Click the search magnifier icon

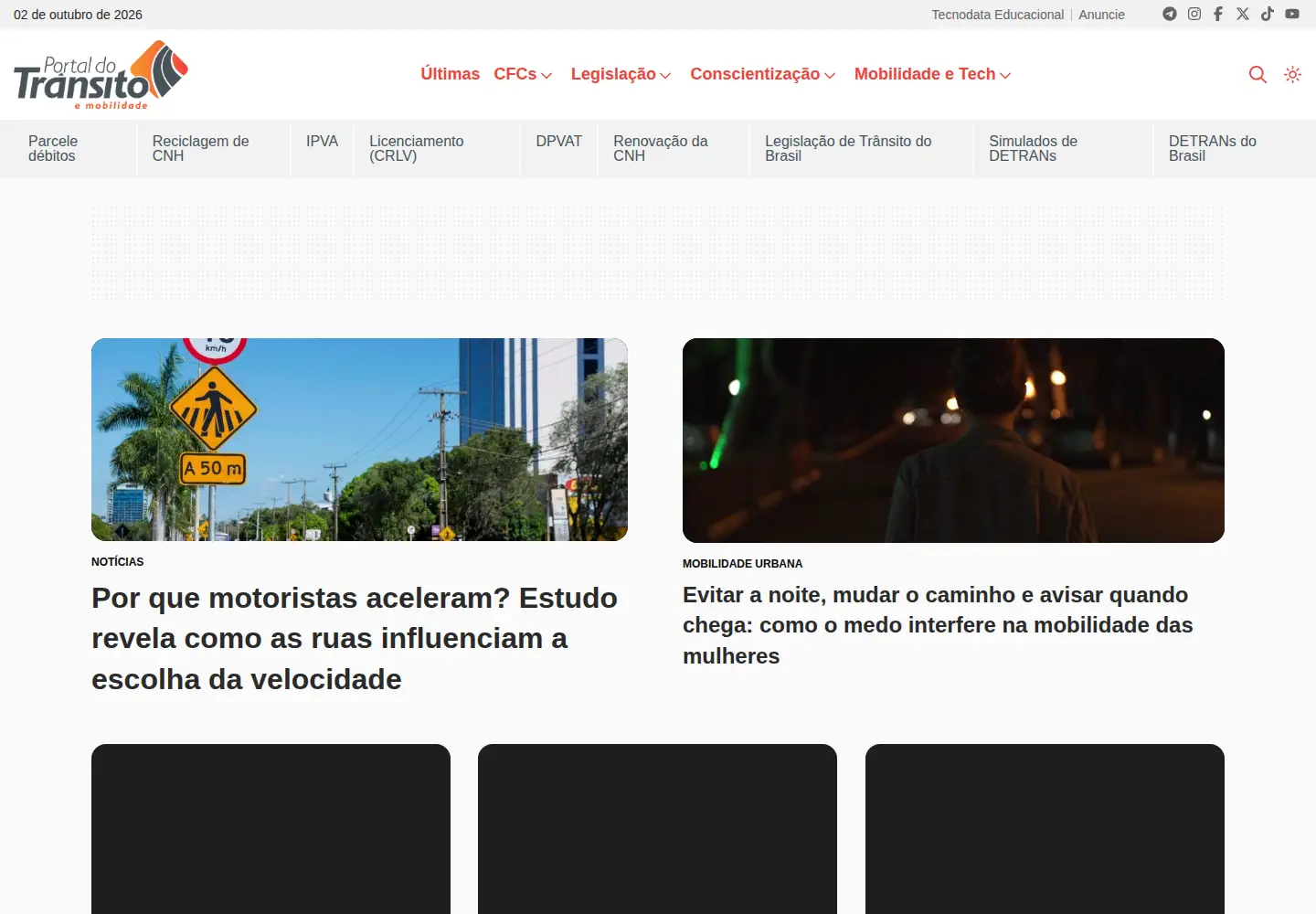(1258, 75)
